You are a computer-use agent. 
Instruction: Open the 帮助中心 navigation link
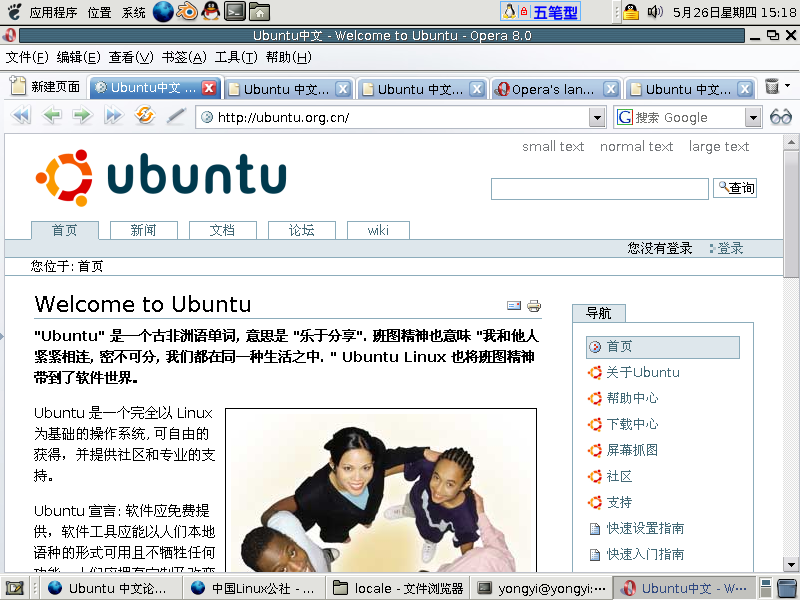pos(632,398)
